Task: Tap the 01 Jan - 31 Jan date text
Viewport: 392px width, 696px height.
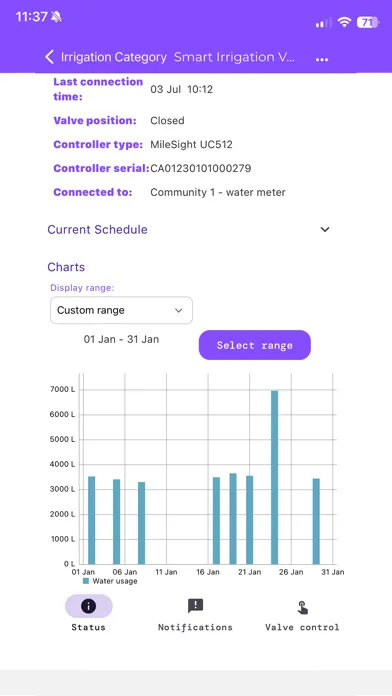Action: (x=121, y=340)
